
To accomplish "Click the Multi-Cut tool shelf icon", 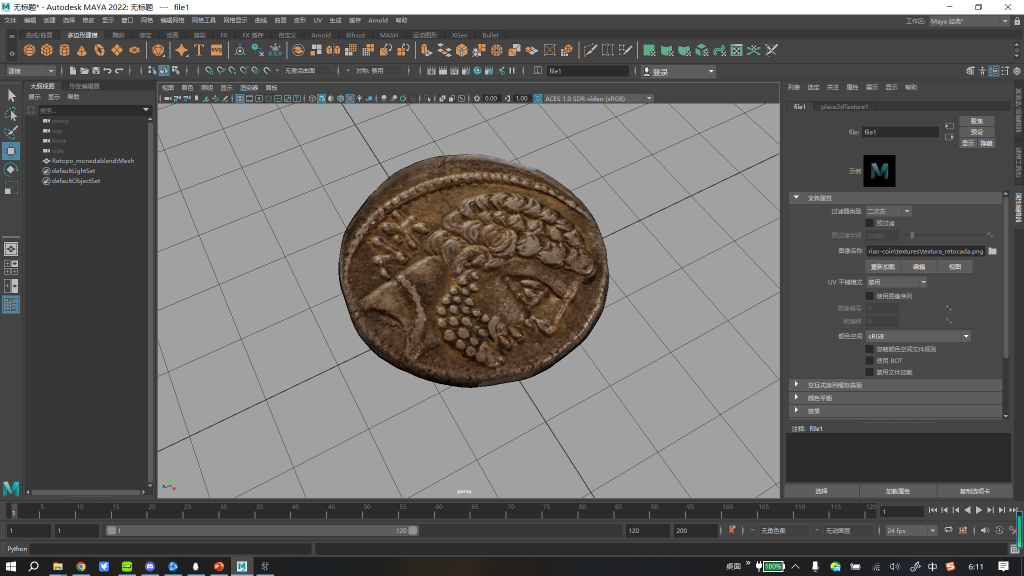I will point(590,50).
